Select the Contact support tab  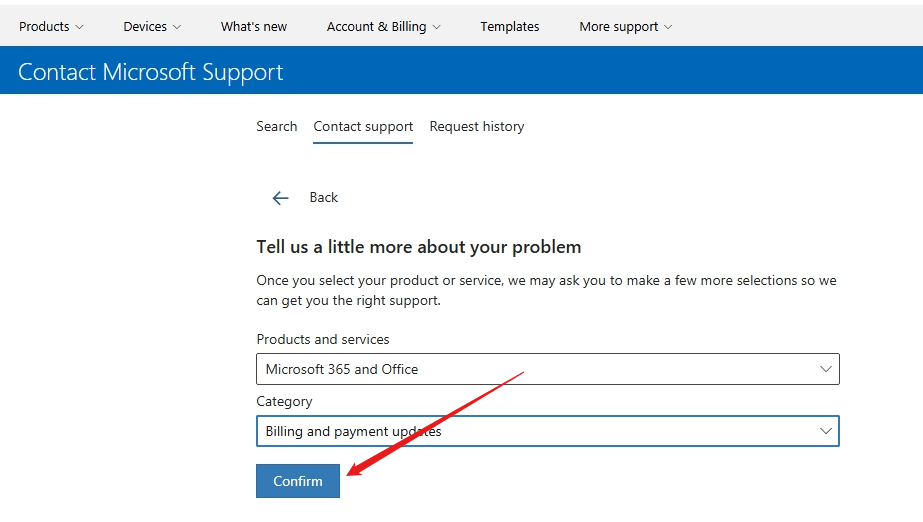363,127
